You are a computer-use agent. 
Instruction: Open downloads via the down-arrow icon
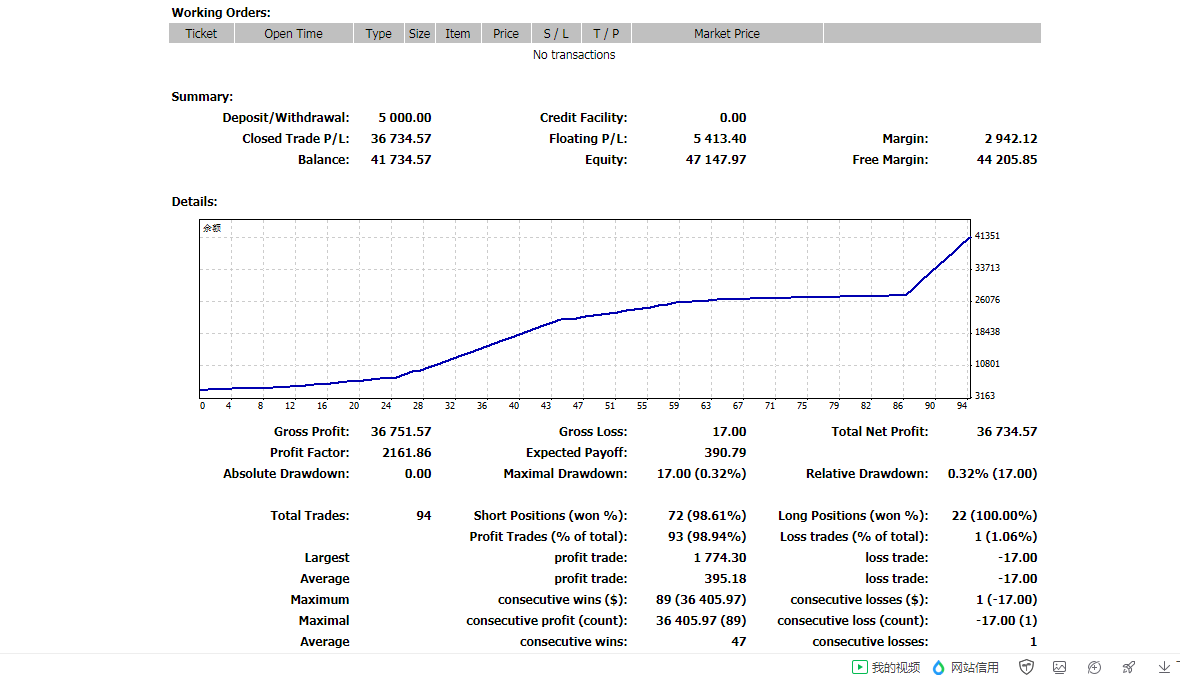click(x=1164, y=667)
